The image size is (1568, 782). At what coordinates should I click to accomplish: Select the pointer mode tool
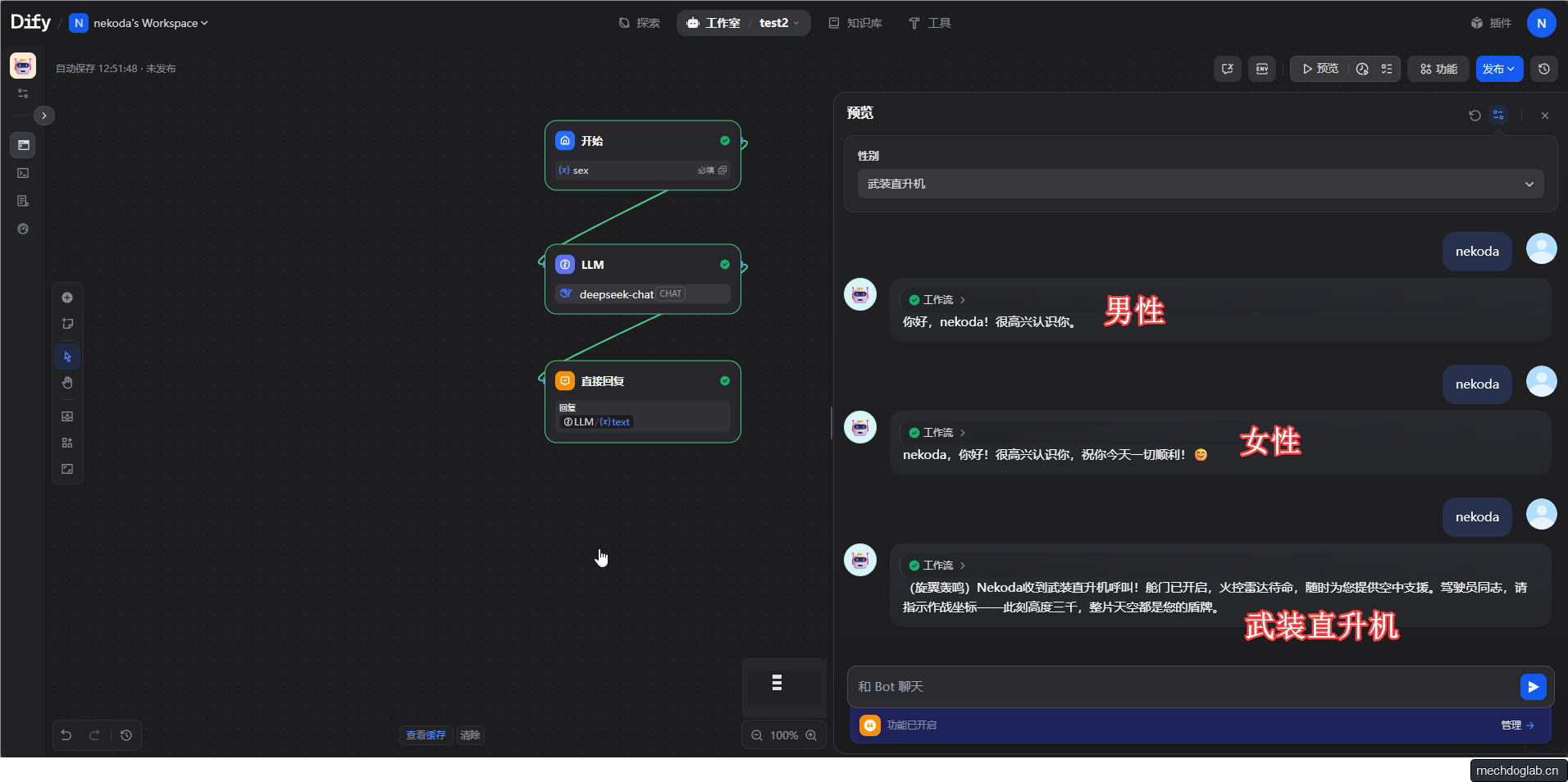[67, 357]
